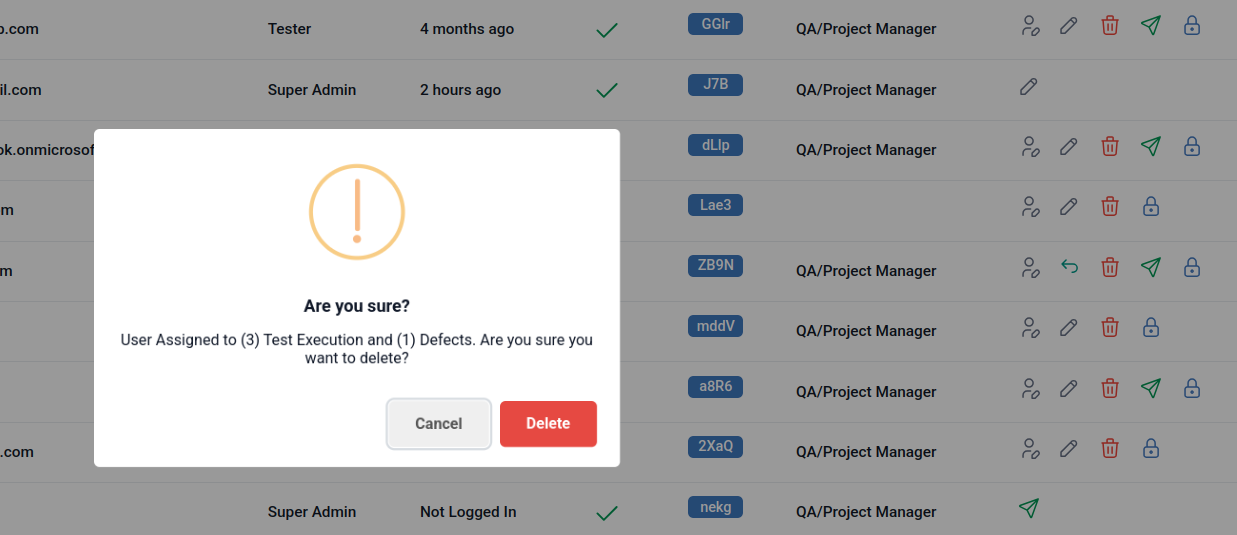Click the nekg code badge
Viewport: 1237px width, 535px height.
pos(715,507)
